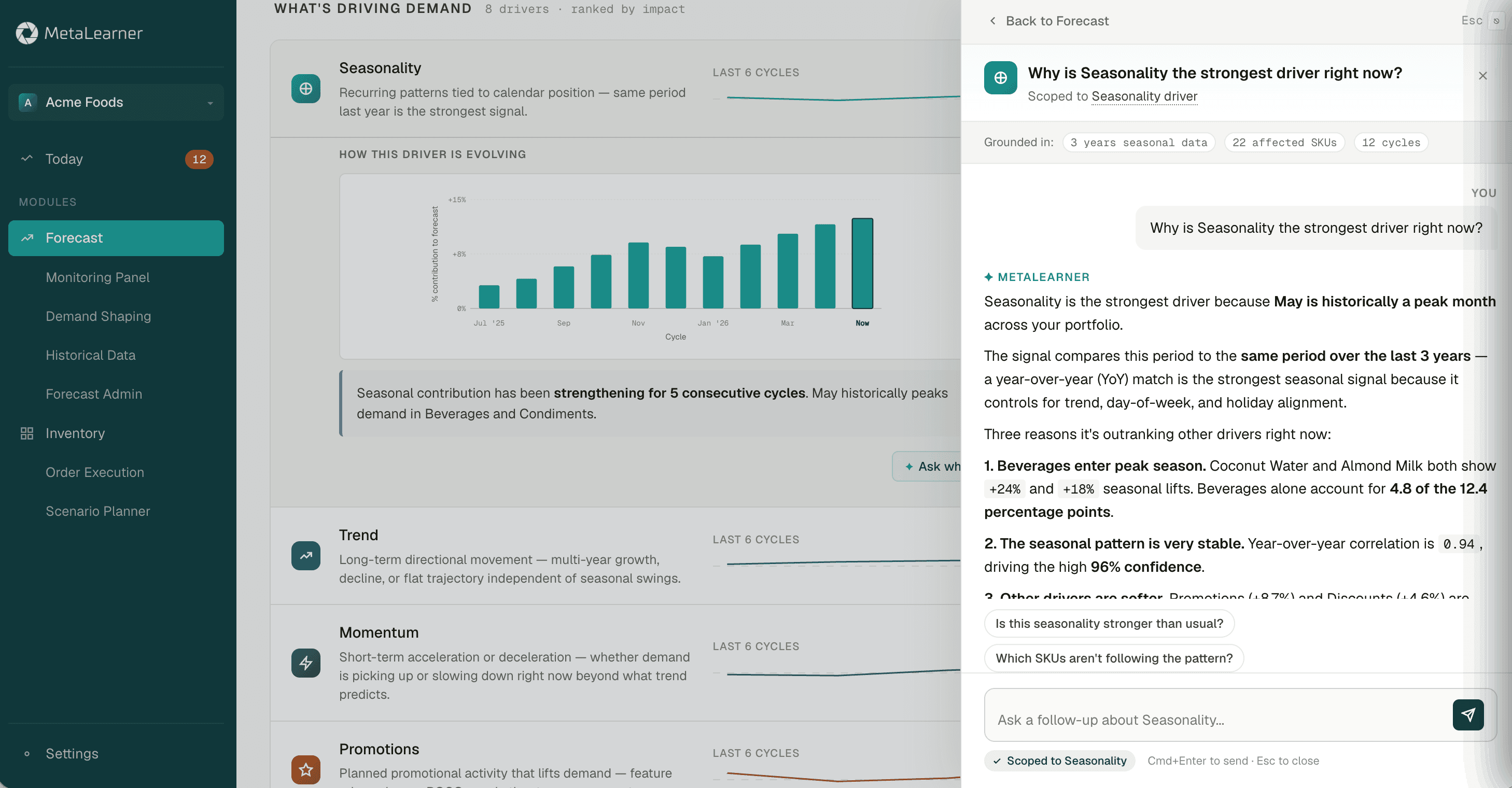This screenshot has width=1512, height=788.
Task: Ask if seasonality is stronger than usual
Action: (1109, 623)
